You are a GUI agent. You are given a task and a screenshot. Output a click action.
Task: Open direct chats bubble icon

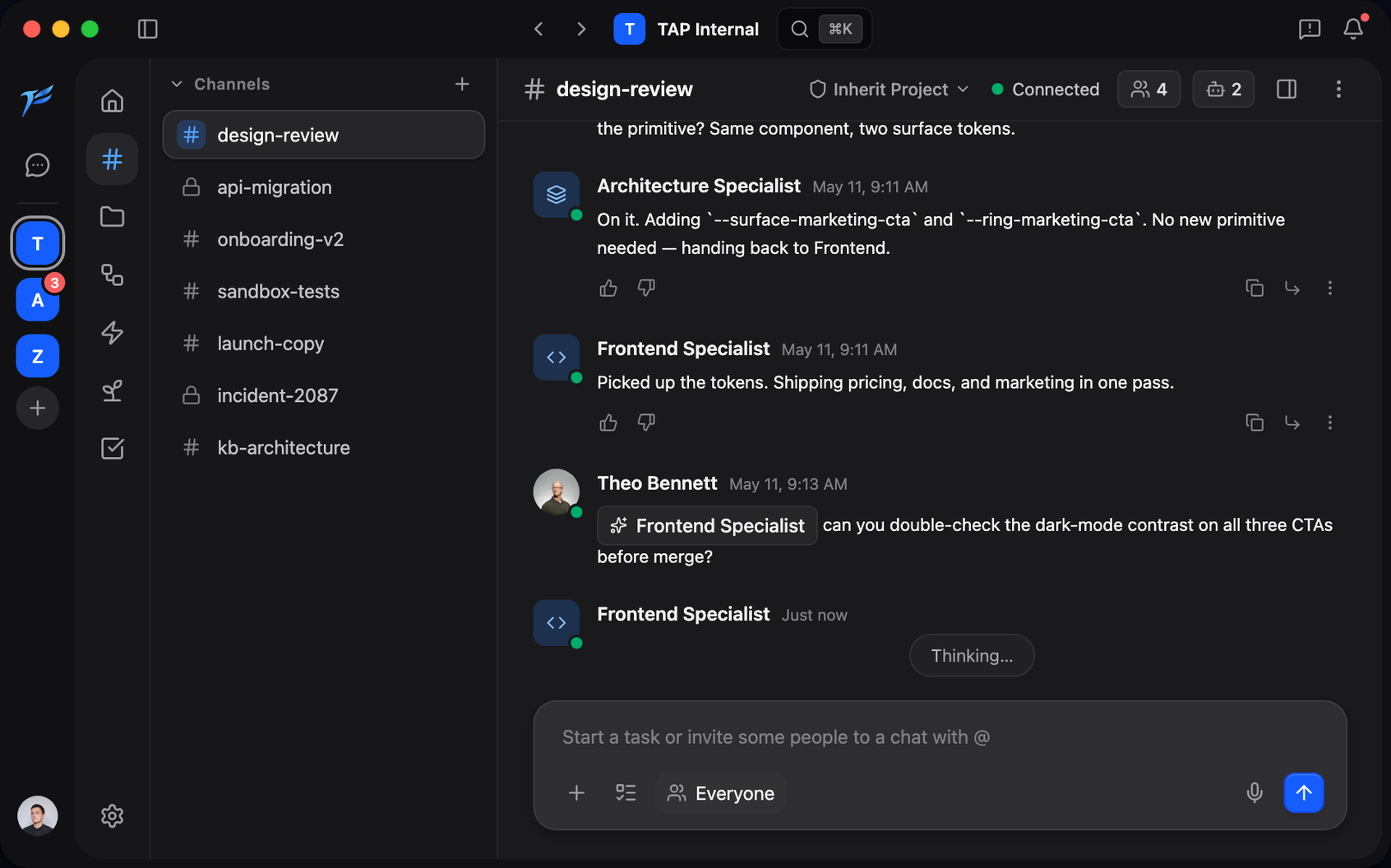tap(37, 164)
